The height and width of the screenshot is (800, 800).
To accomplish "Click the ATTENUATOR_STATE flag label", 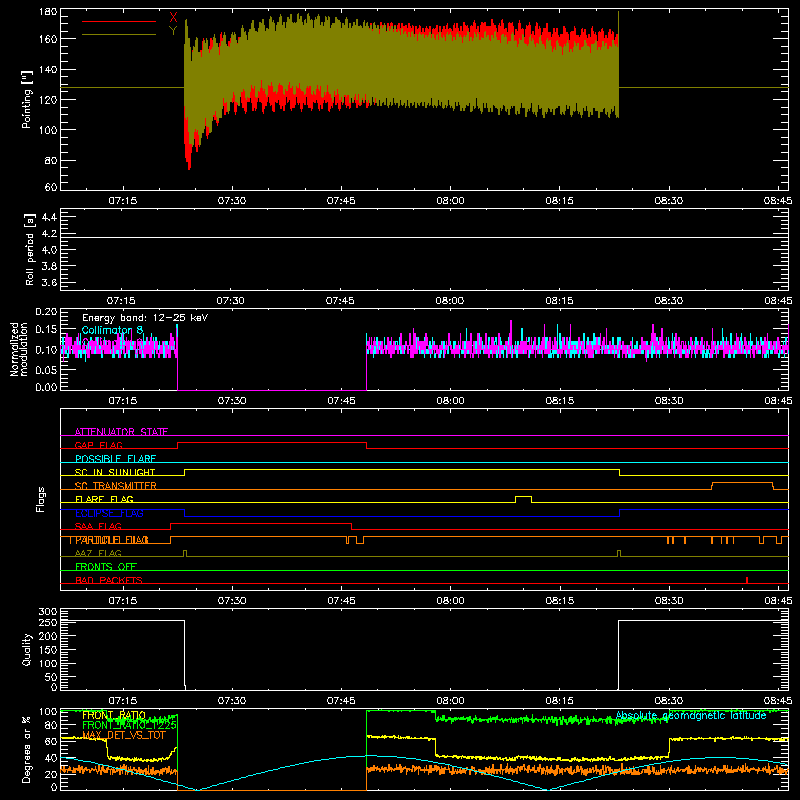I will click(121, 432).
